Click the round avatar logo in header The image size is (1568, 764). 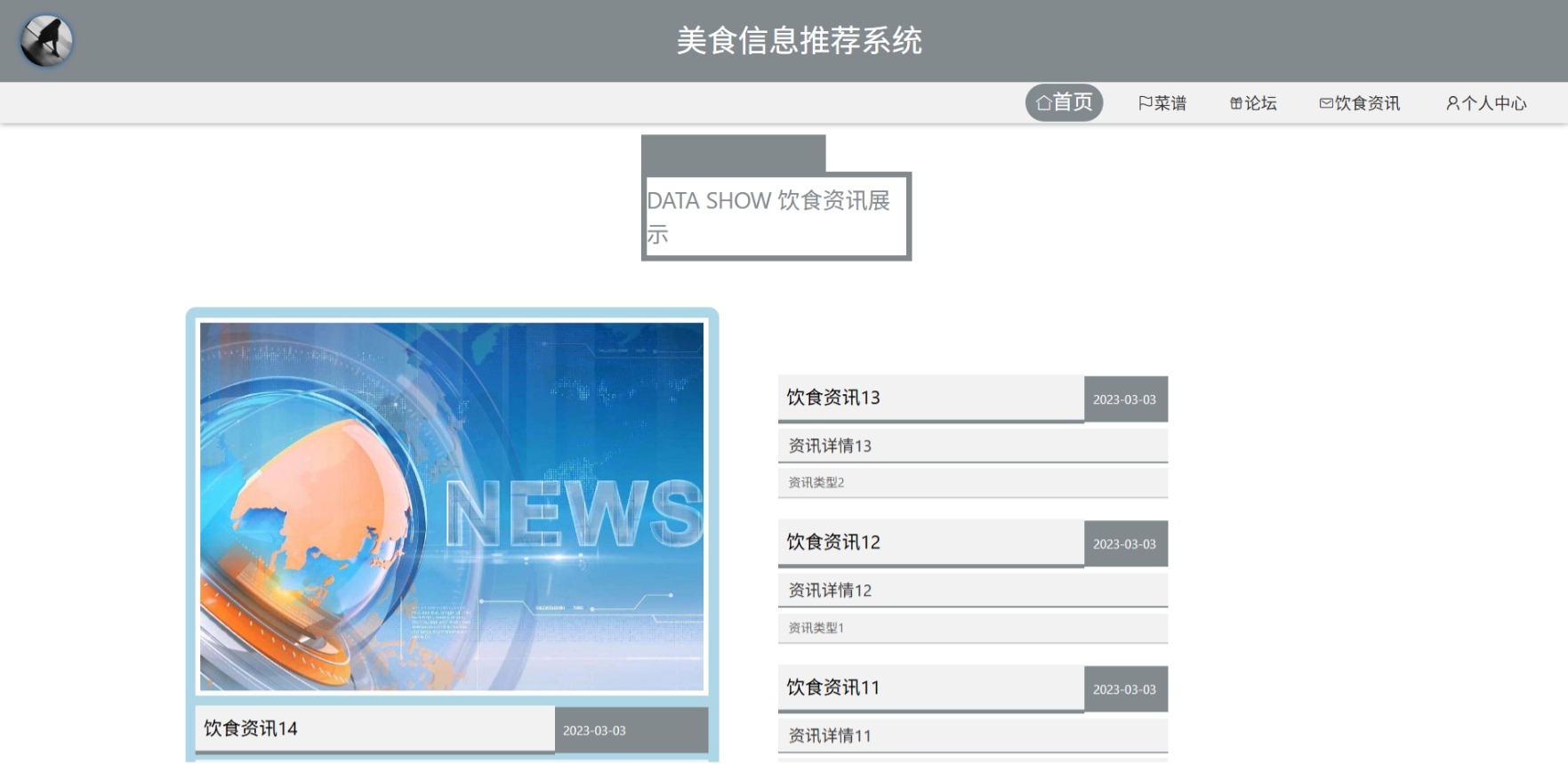pos(46,41)
